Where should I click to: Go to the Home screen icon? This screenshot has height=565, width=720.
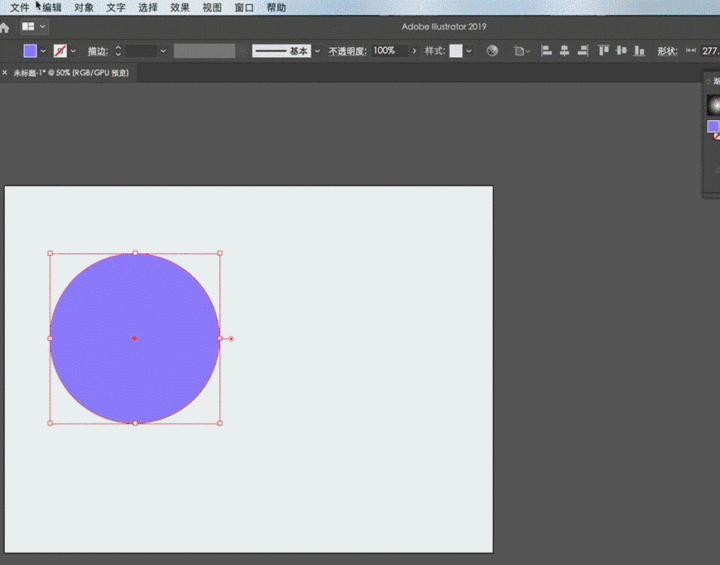(4, 28)
